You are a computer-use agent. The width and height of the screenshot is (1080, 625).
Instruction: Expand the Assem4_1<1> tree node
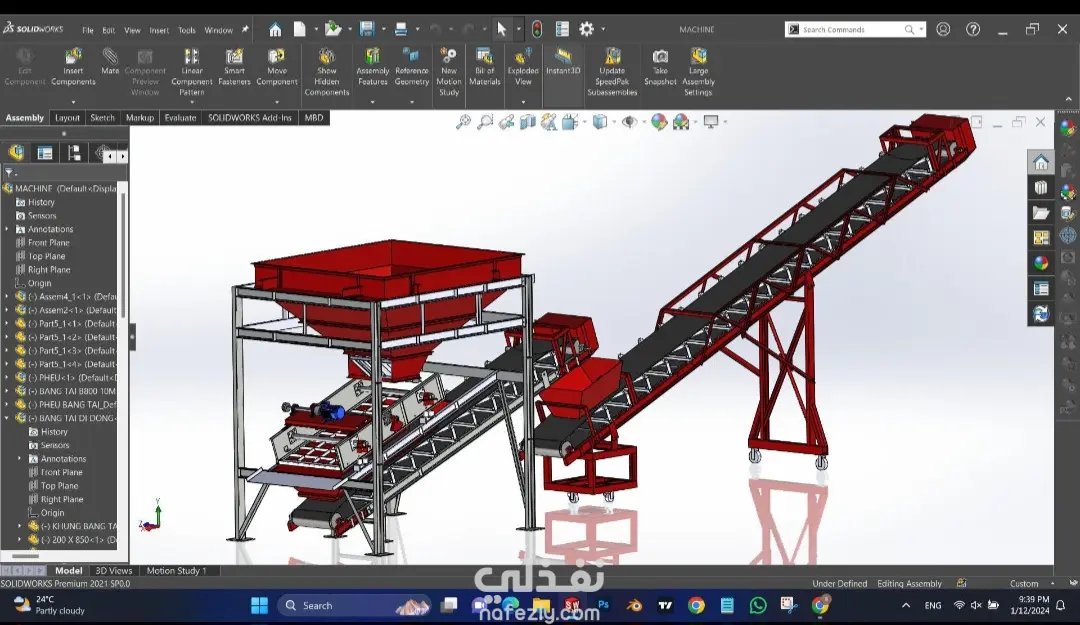[x=8, y=296]
